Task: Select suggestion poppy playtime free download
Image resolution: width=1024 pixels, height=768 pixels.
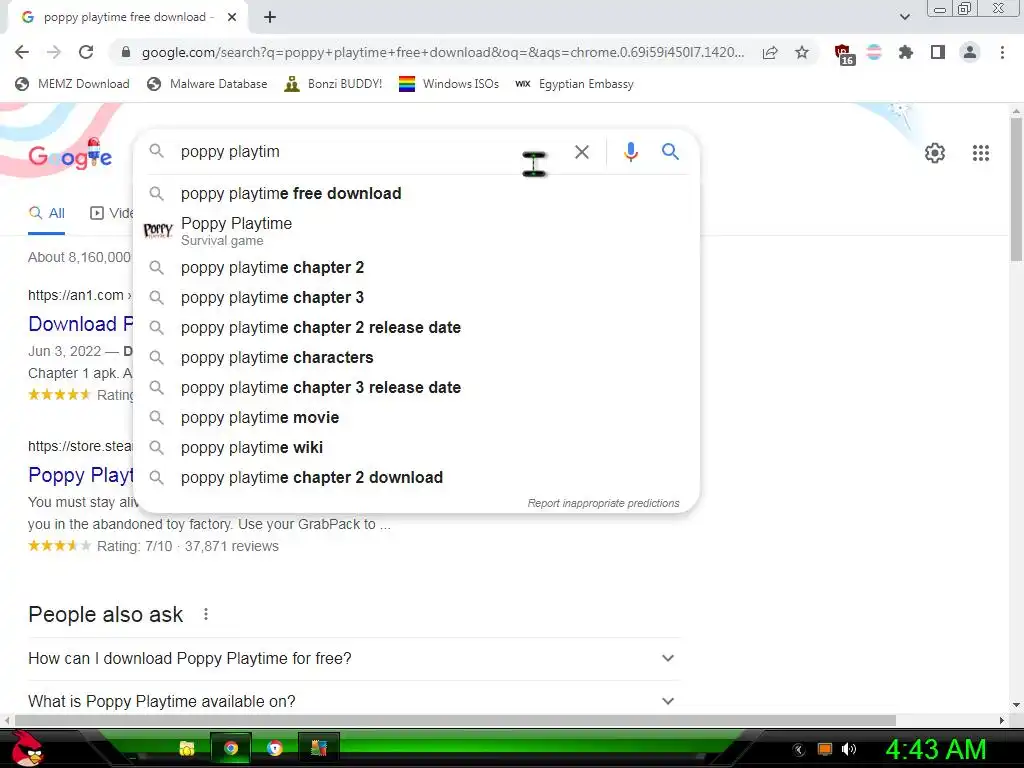Action: pyautogui.click(x=417, y=193)
